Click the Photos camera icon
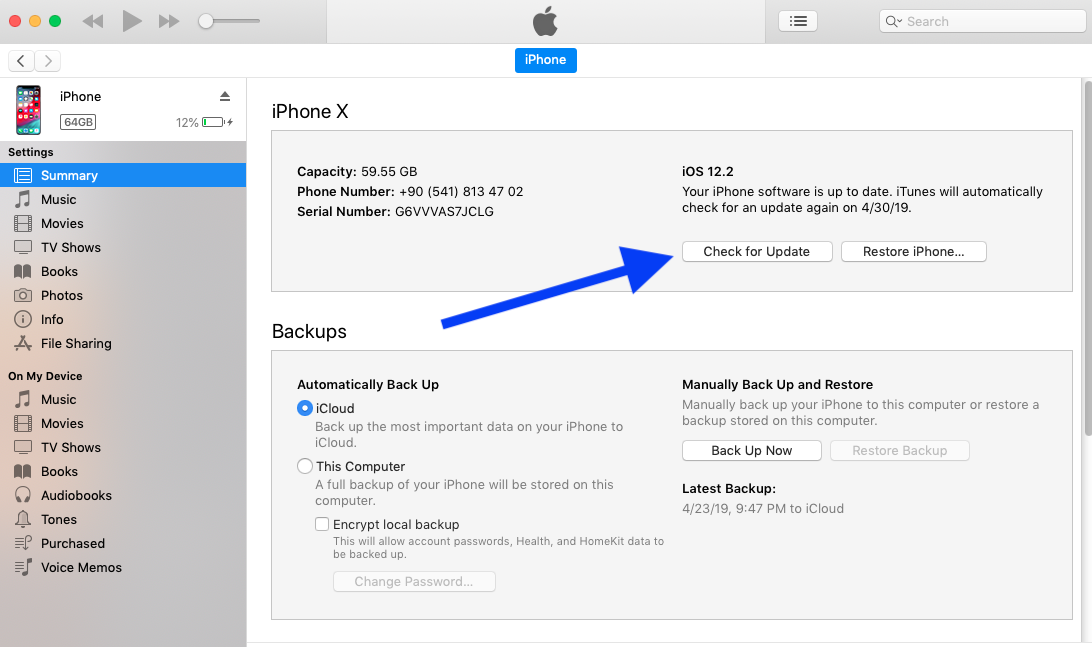Image resolution: width=1092 pixels, height=647 pixels. (x=23, y=295)
